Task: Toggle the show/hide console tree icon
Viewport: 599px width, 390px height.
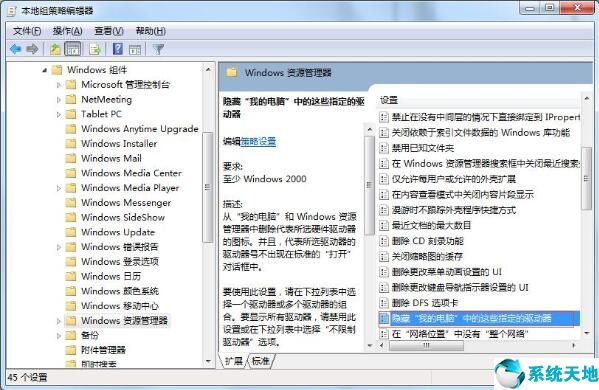Action: pyautogui.click(x=73, y=49)
